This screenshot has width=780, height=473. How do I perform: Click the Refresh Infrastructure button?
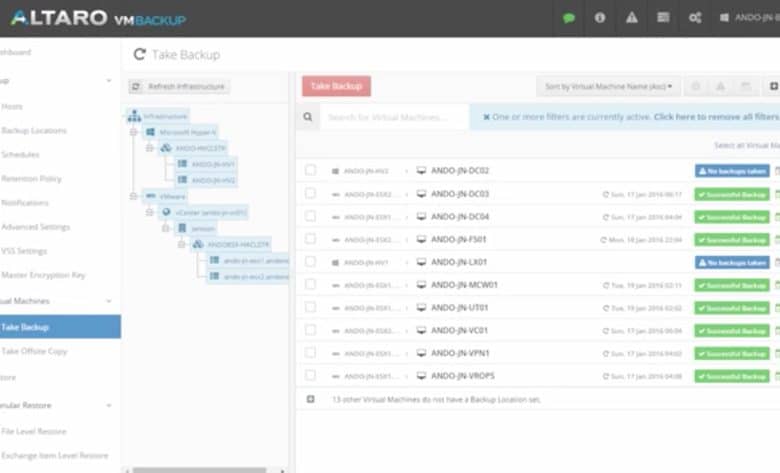(x=179, y=87)
